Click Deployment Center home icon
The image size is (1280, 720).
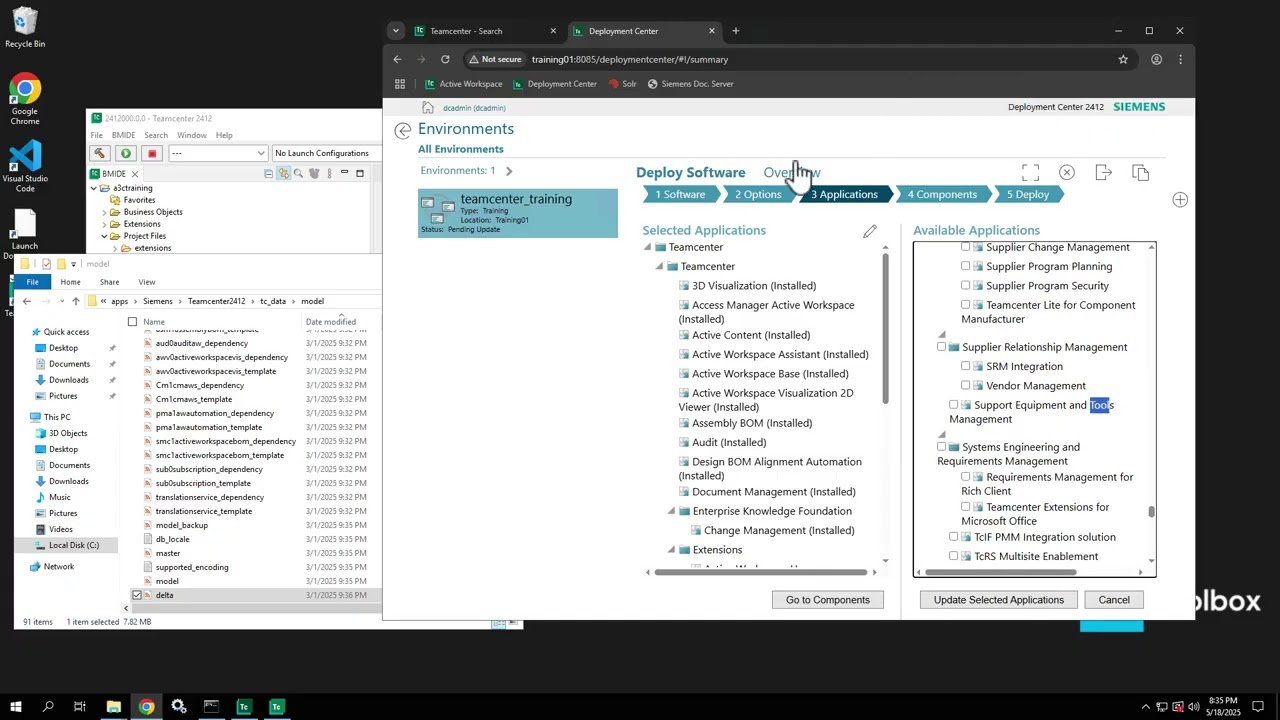(427, 108)
